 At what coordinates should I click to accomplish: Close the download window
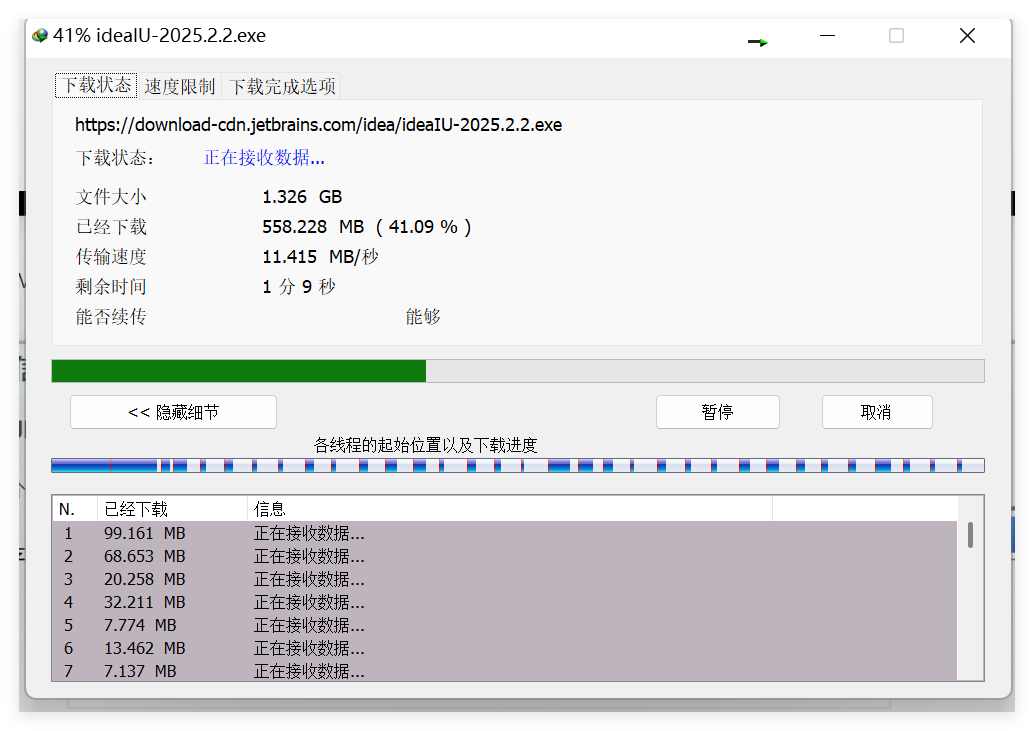tap(967, 36)
